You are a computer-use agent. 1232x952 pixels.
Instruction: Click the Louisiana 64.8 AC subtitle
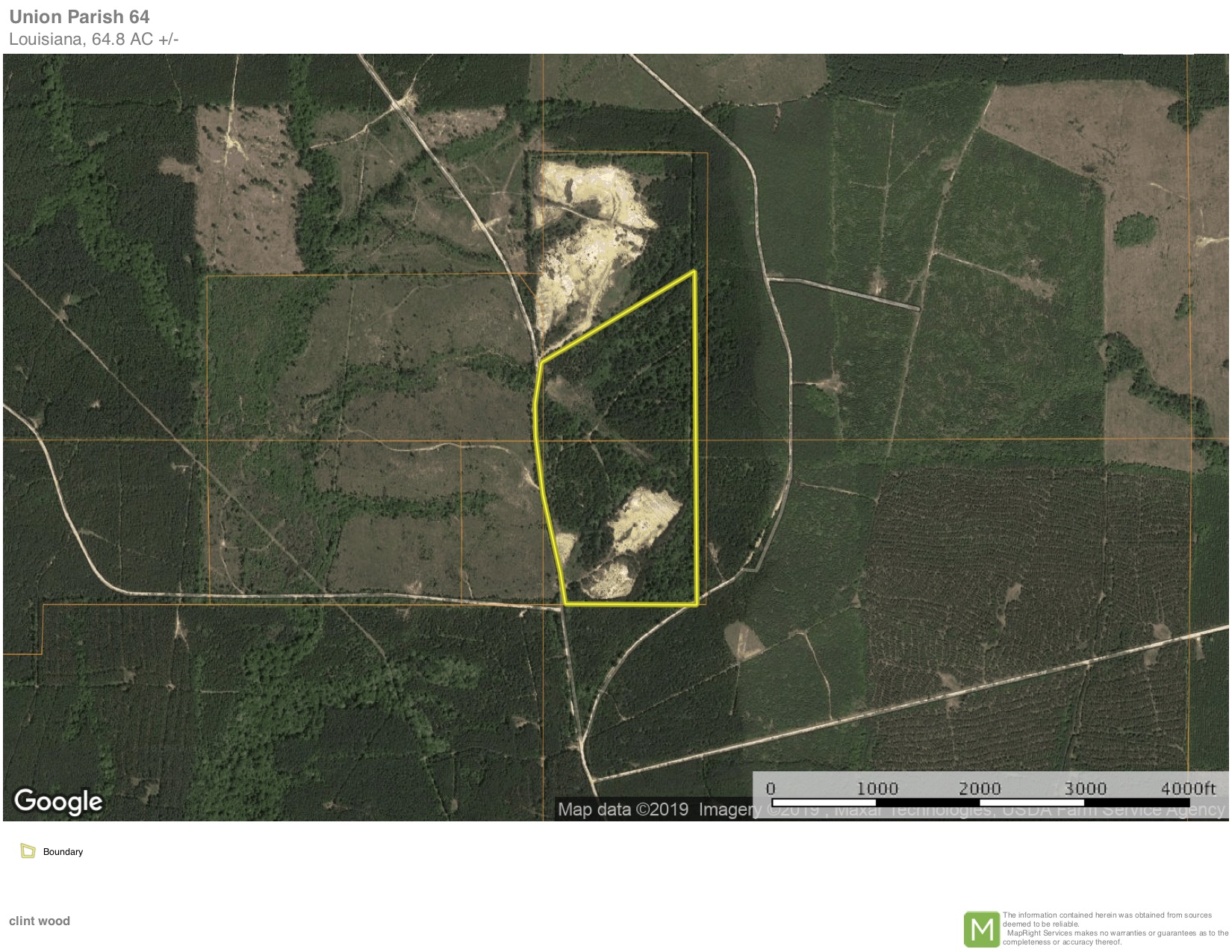93,40
